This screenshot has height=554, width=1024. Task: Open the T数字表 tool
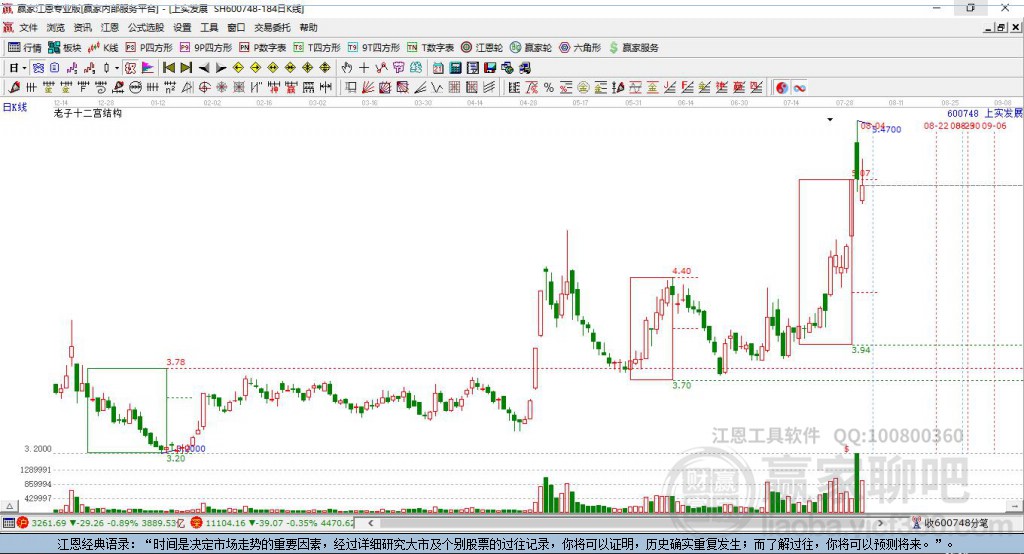pyautogui.click(x=430, y=48)
